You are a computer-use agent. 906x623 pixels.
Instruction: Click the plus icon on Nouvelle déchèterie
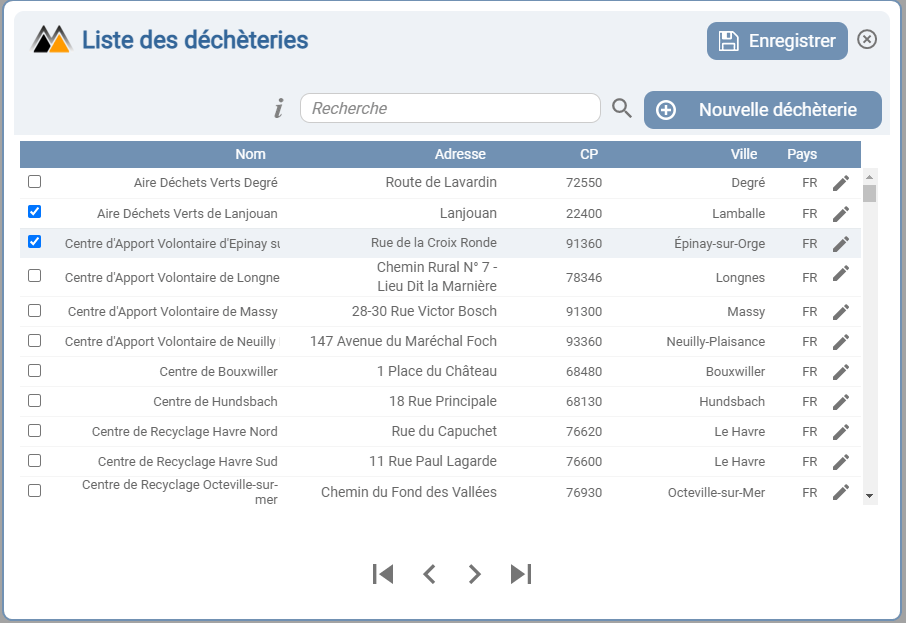click(666, 110)
